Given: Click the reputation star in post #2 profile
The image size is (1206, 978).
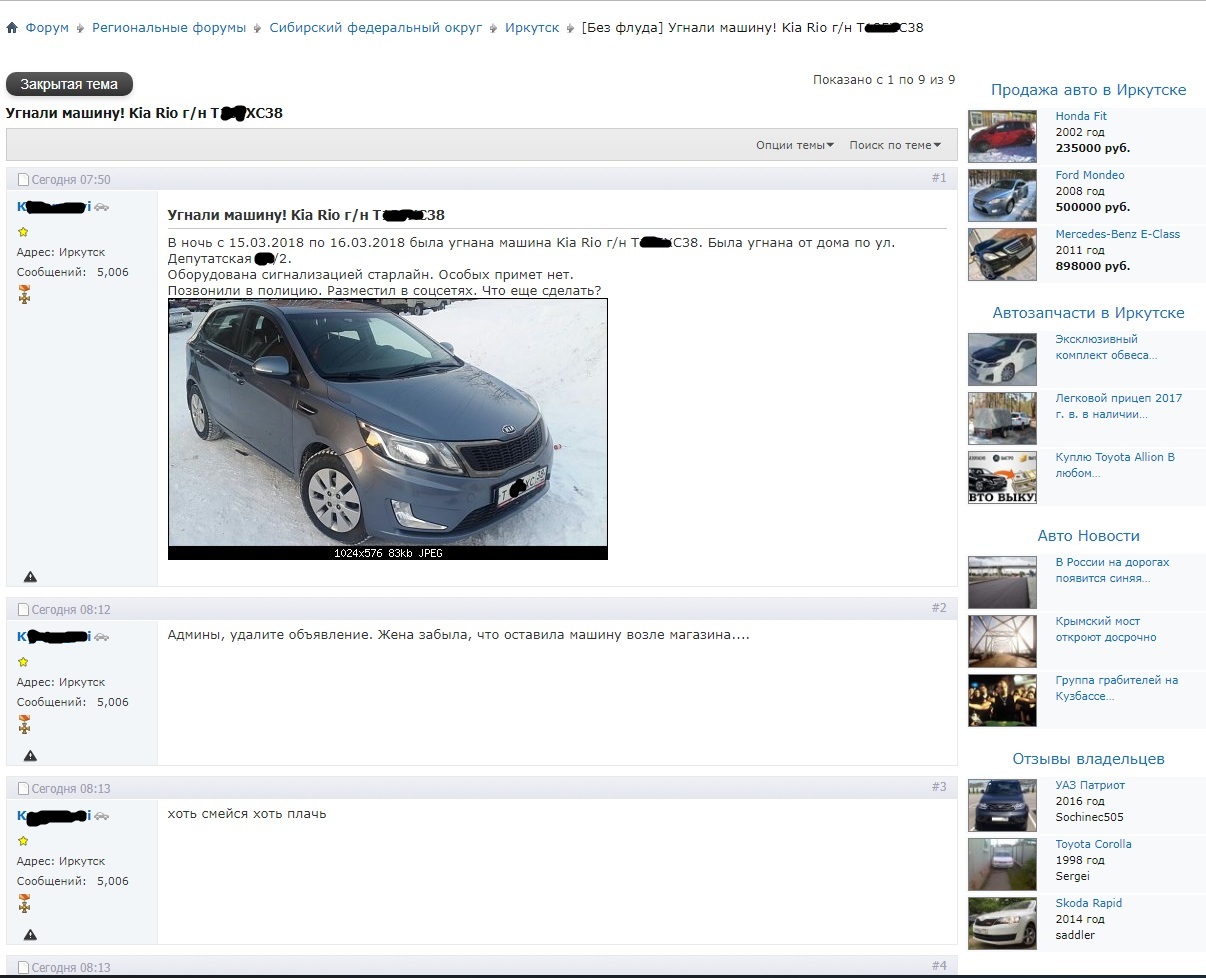Looking at the screenshot, I should [23, 662].
